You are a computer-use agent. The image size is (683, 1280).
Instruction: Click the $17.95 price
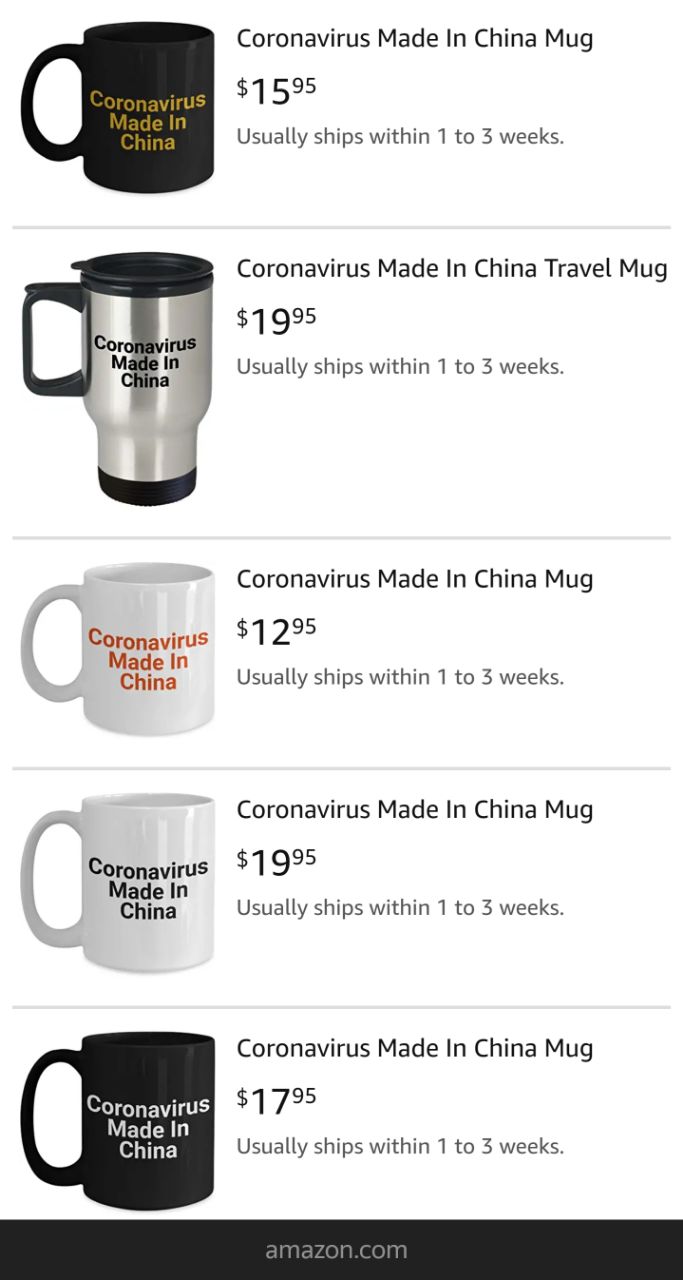point(277,1100)
